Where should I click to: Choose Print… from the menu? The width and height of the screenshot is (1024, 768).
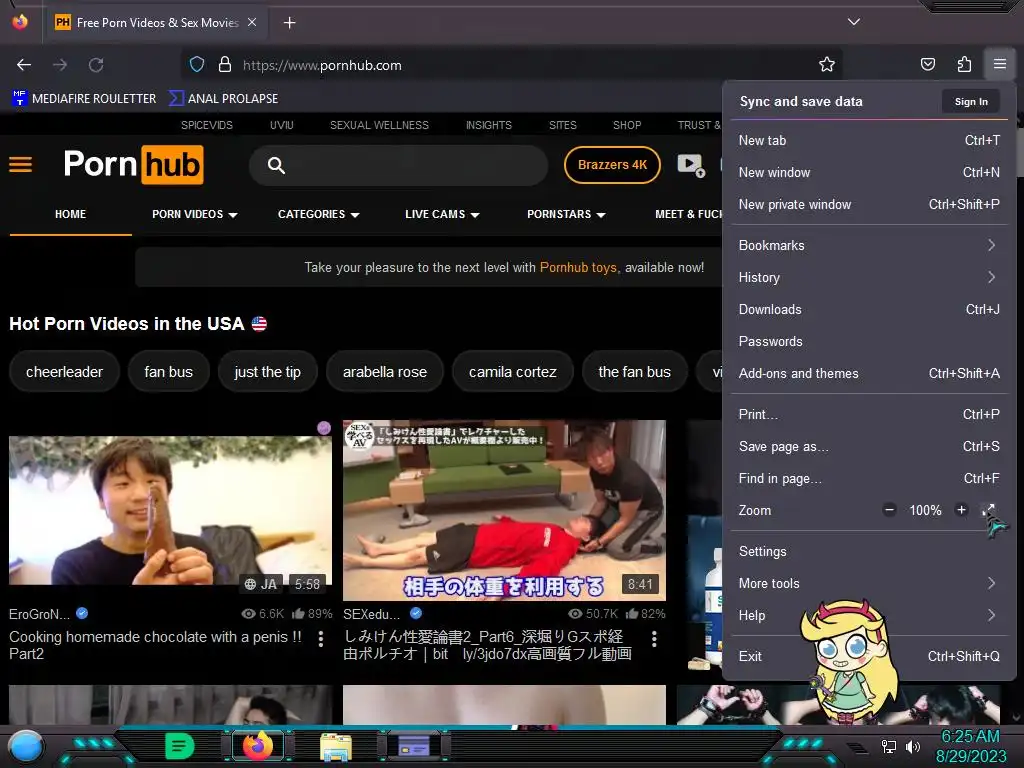869,415
